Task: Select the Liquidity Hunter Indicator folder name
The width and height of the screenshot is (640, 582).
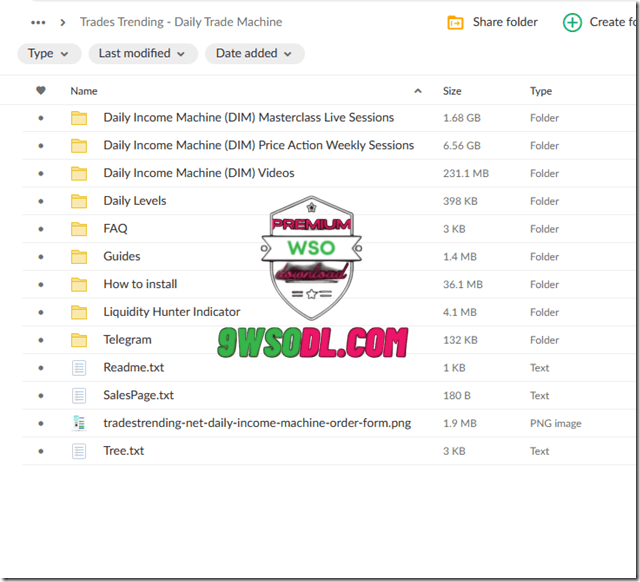Action: 172,312
